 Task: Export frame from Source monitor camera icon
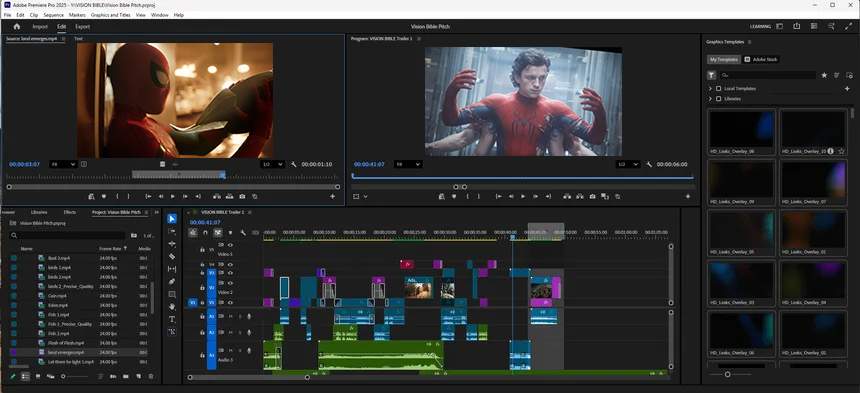(x=242, y=196)
